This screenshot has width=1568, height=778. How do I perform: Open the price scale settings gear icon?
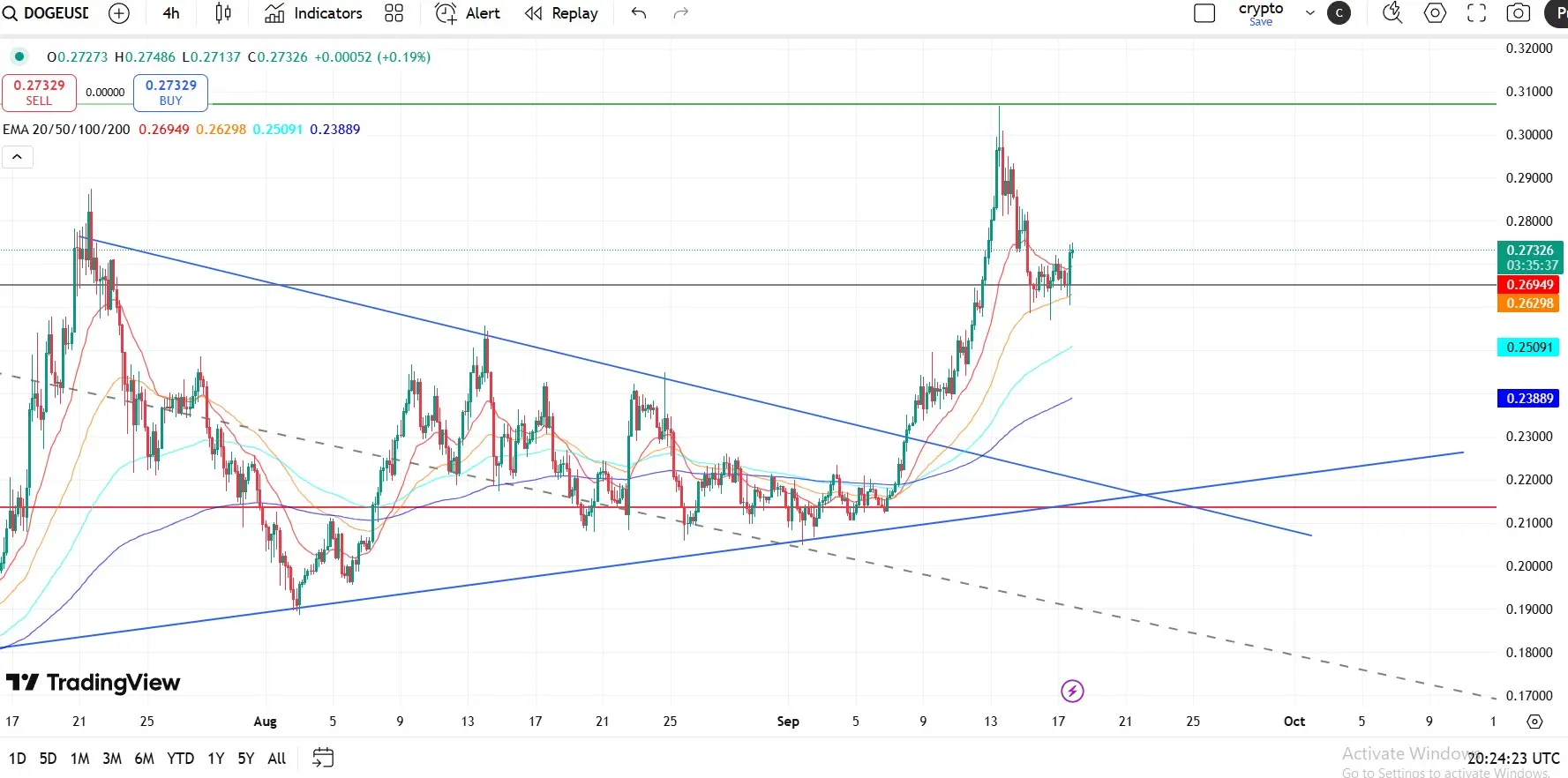coord(1534,722)
